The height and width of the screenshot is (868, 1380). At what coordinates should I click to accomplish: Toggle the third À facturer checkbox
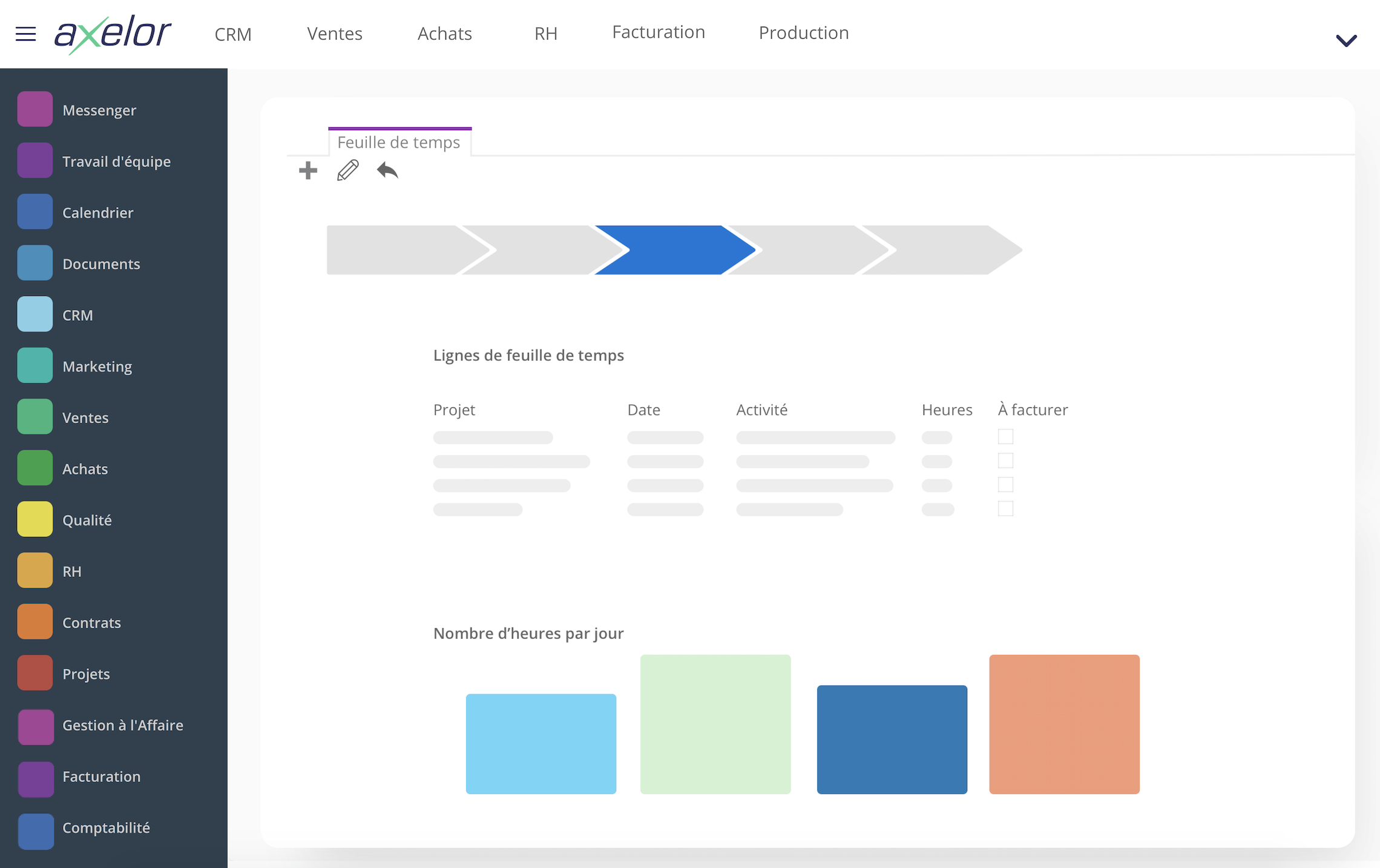click(1005, 485)
